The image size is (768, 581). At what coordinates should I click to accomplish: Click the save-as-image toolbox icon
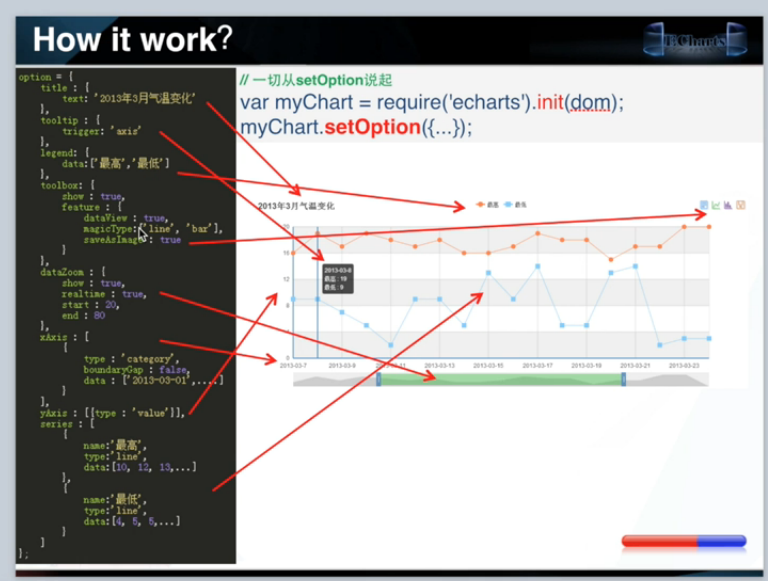point(741,205)
